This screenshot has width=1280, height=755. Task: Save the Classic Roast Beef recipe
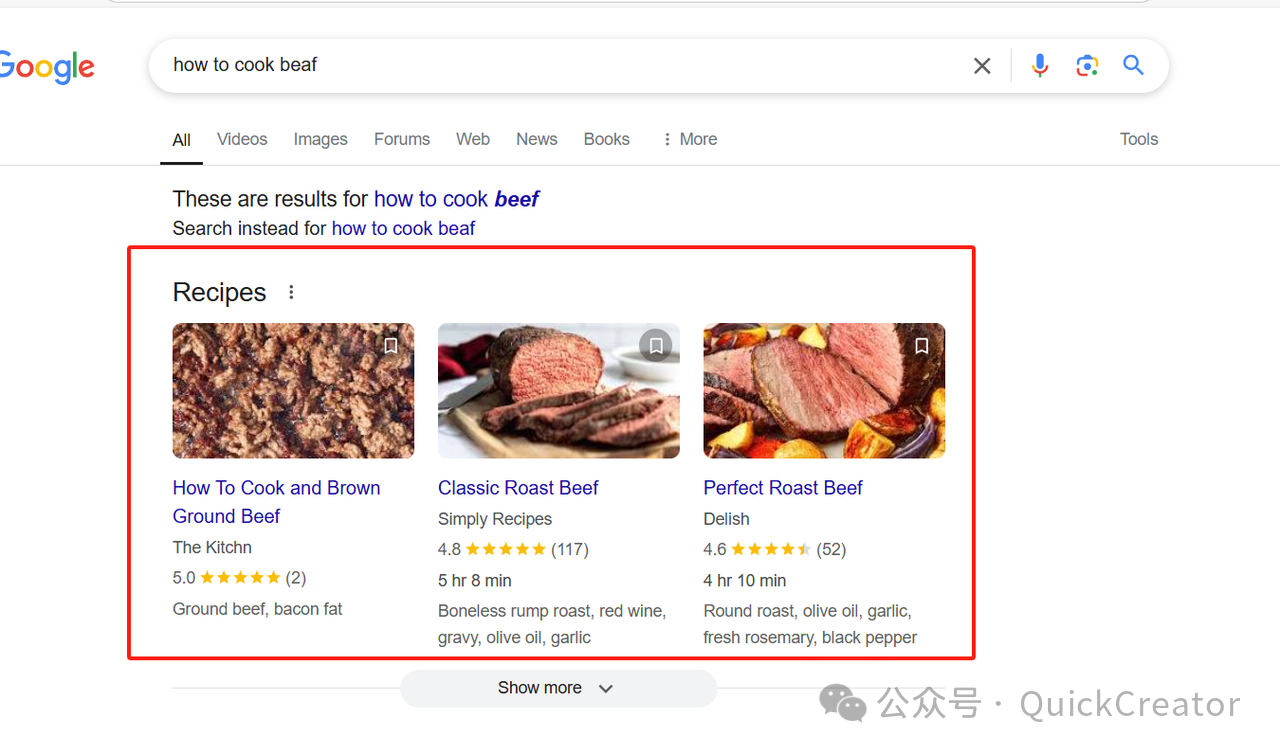pyautogui.click(x=656, y=346)
